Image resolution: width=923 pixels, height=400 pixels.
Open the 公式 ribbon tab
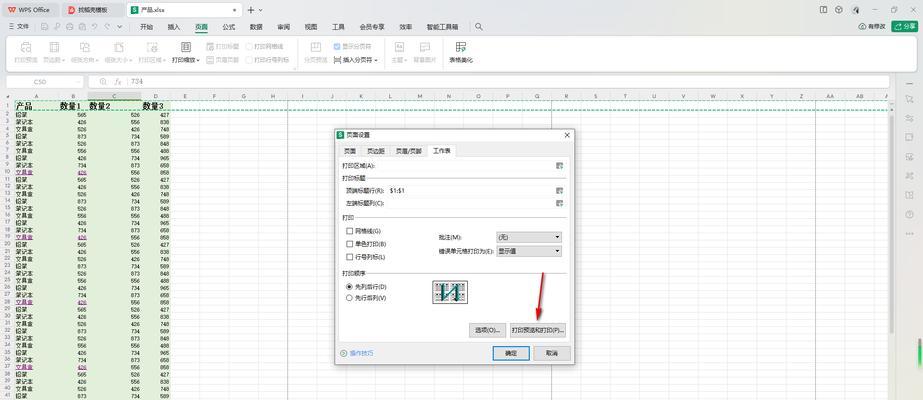coord(229,26)
